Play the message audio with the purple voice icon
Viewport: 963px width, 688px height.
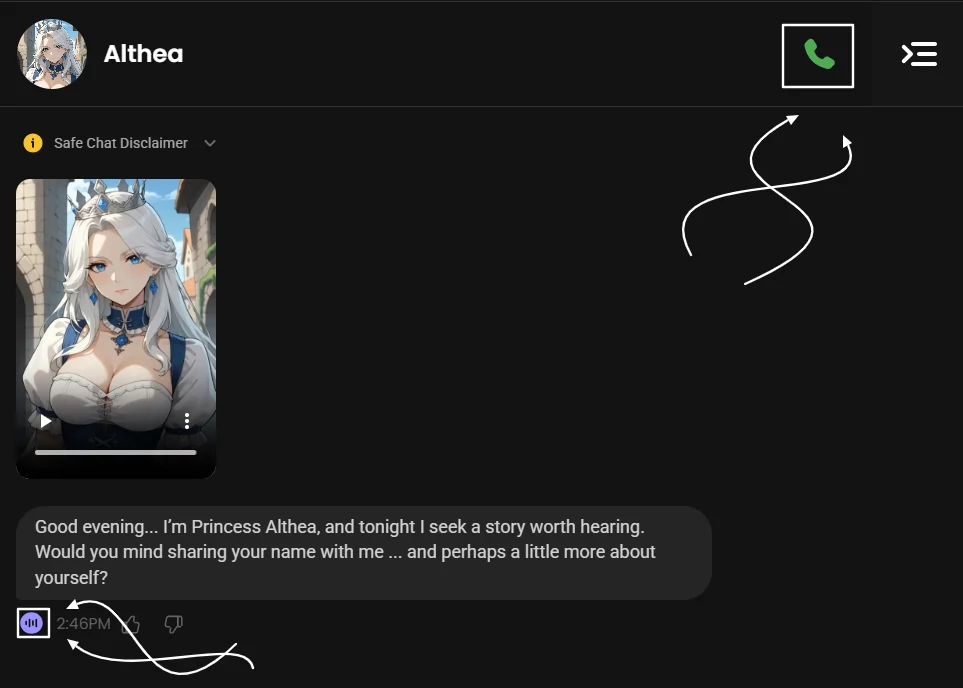click(32, 624)
